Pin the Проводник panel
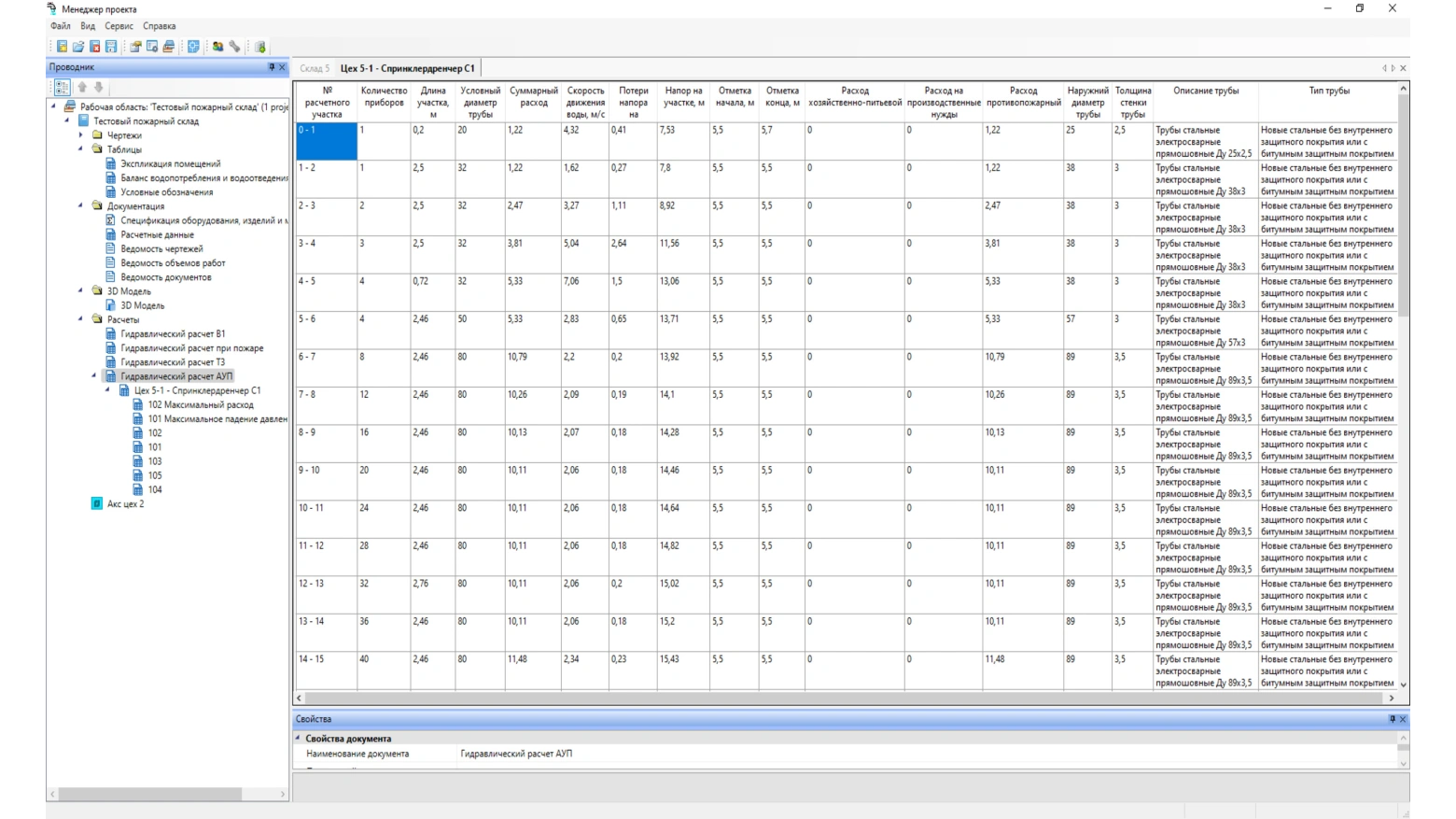Screen dimensions: 1456x819 click(272, 67)
